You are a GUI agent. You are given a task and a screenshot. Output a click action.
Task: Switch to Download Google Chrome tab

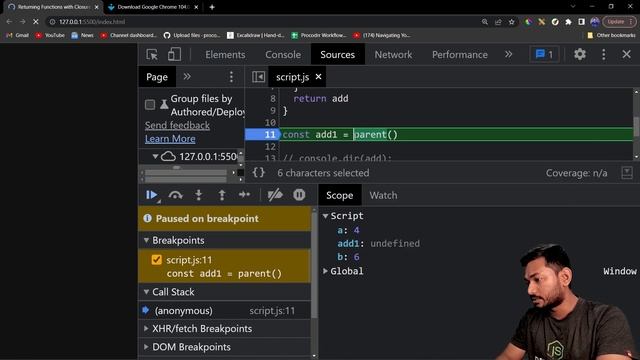pyautogui.click(x=153, y=7)
